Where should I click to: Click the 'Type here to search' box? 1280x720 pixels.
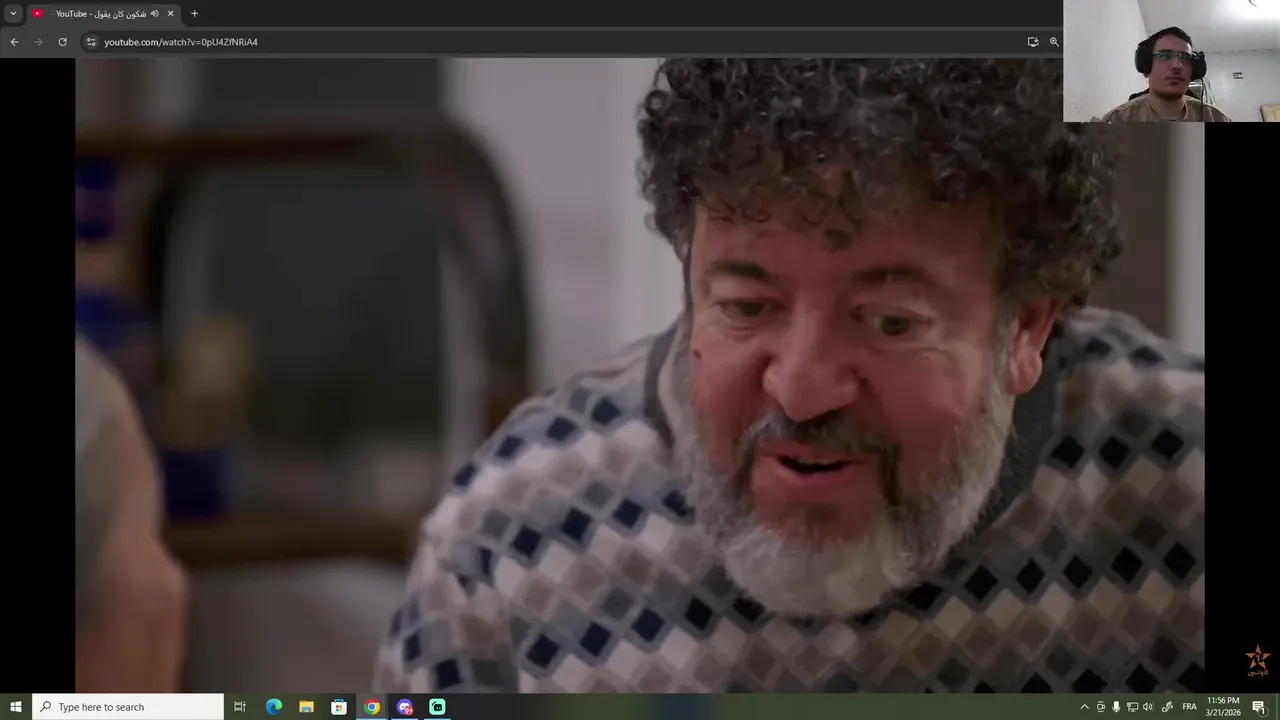128,707
